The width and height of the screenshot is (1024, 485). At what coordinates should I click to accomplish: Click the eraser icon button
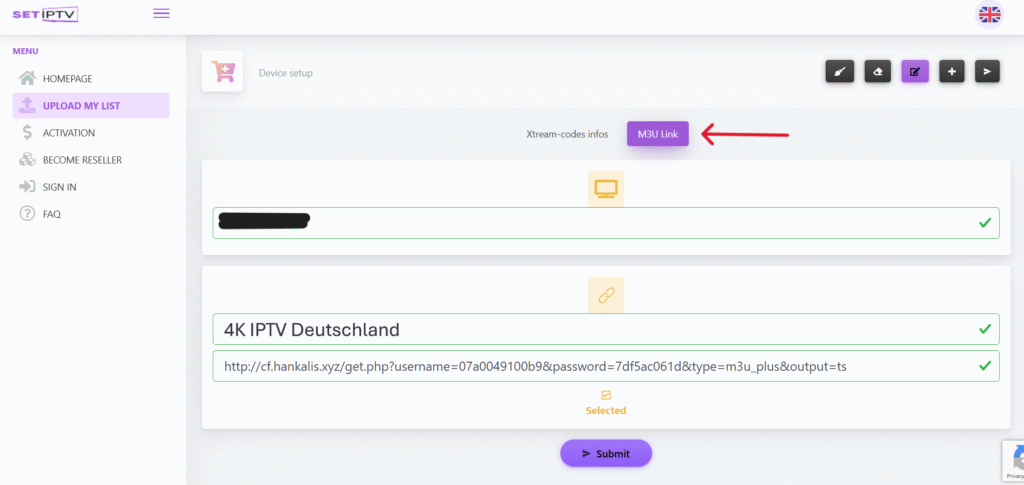tap(877, 72)
